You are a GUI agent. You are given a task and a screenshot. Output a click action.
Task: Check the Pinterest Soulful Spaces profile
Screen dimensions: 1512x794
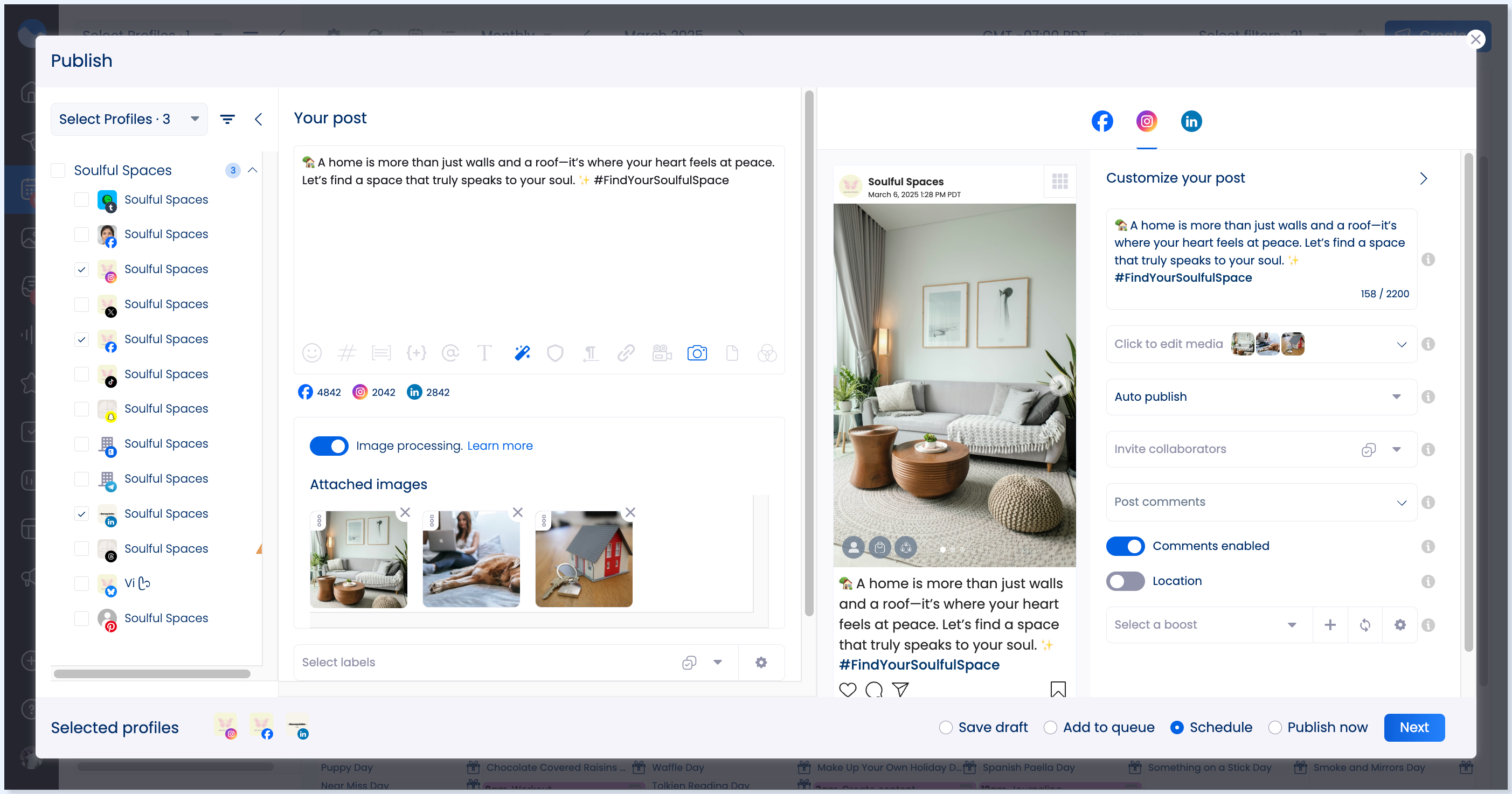coord(81,618)
